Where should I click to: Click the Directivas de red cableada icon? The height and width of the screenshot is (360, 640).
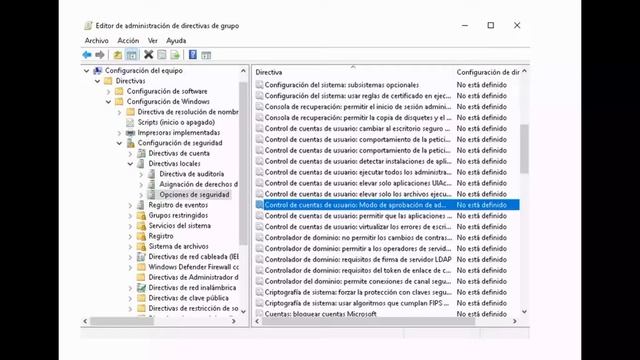(141, 257)
